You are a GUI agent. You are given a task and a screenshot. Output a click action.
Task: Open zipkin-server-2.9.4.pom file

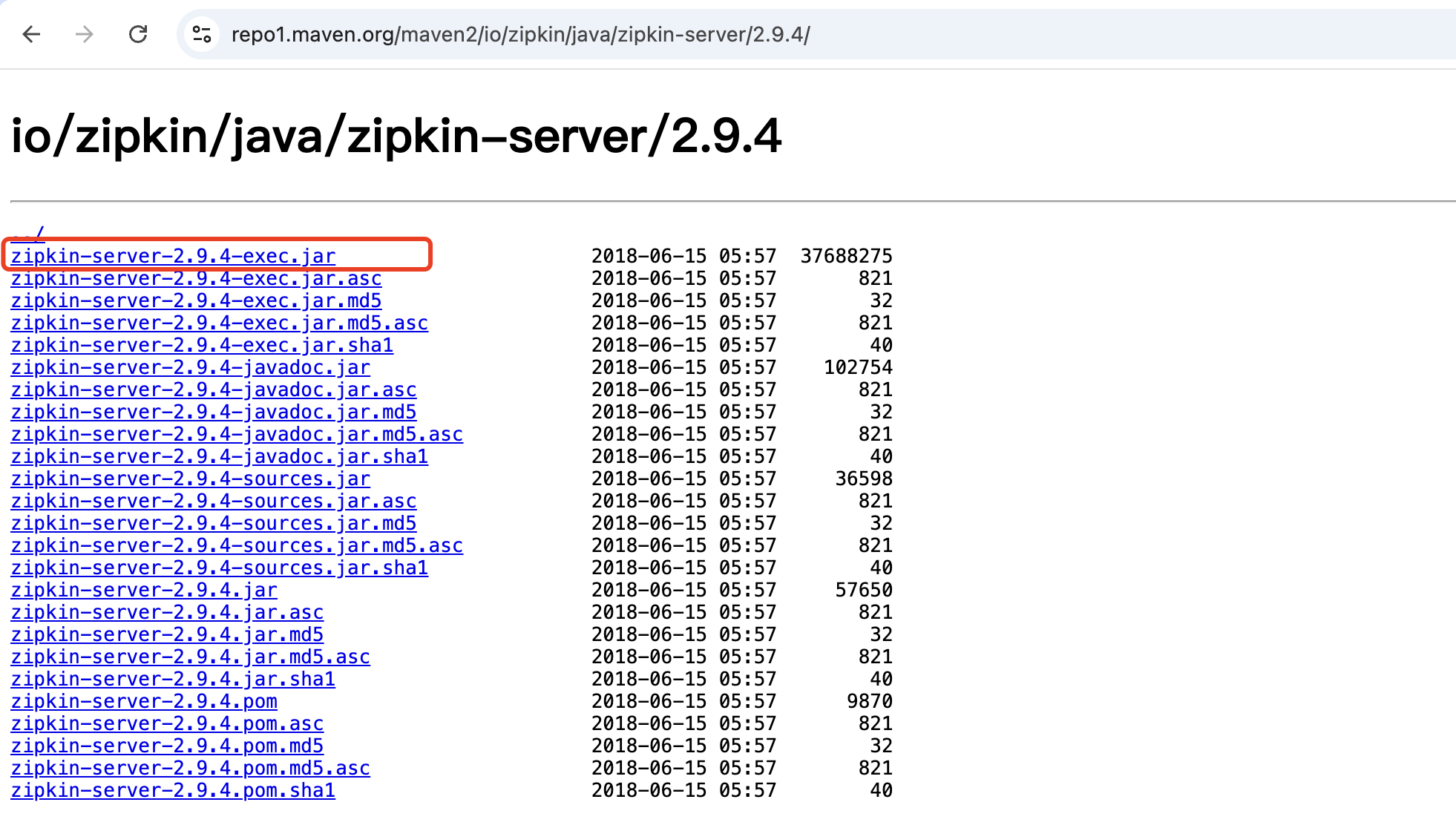coord(144,701)
